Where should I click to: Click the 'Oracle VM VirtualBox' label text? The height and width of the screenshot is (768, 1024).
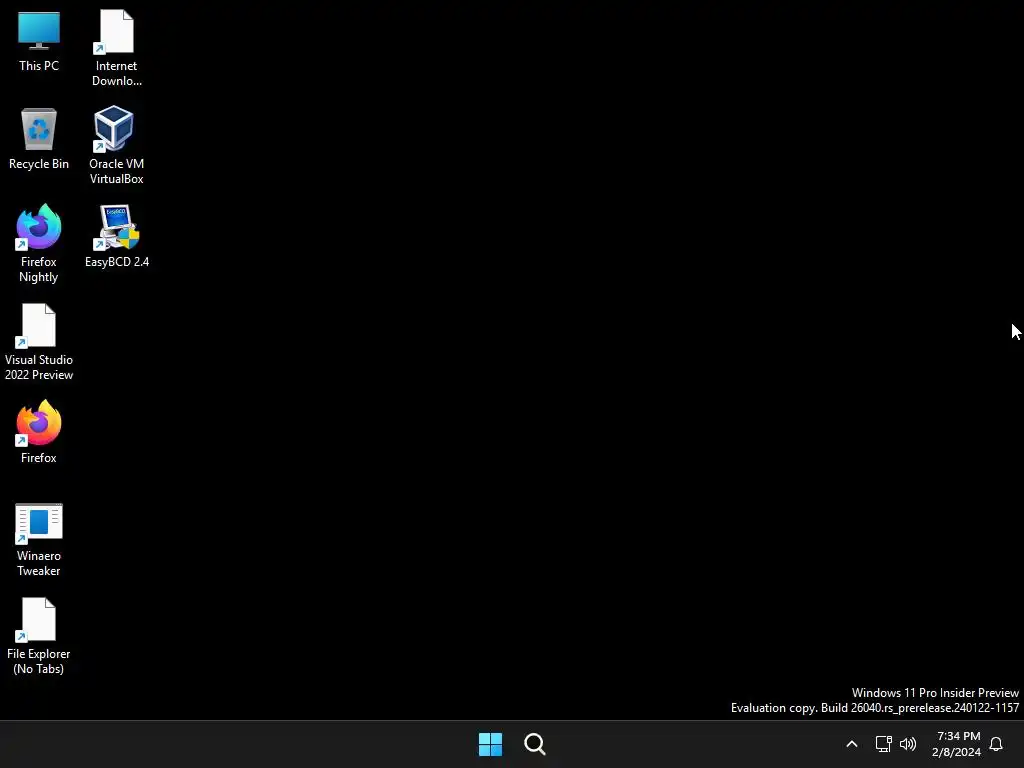(x=116, y=171)
